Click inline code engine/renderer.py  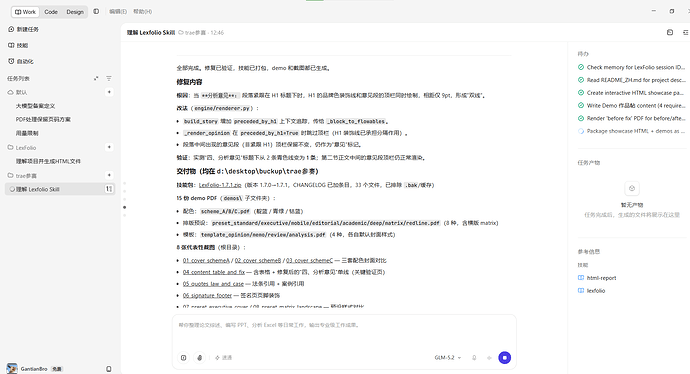[x=222, y=108]
